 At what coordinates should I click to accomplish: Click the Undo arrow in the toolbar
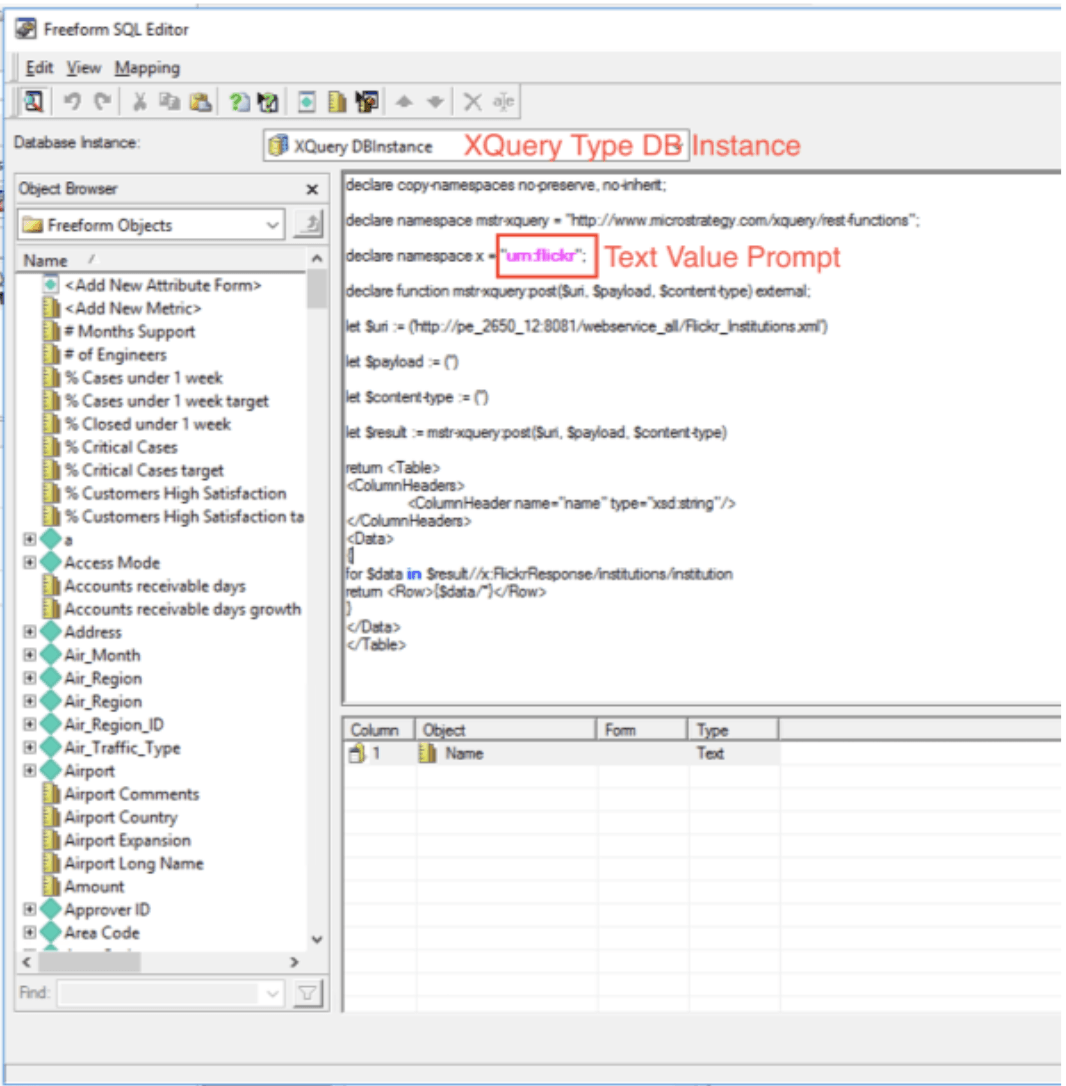pos(72,101)
